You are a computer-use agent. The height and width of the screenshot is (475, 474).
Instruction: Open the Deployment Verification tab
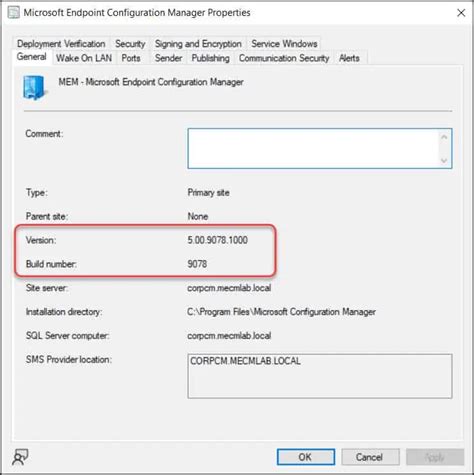pos(61,44)
